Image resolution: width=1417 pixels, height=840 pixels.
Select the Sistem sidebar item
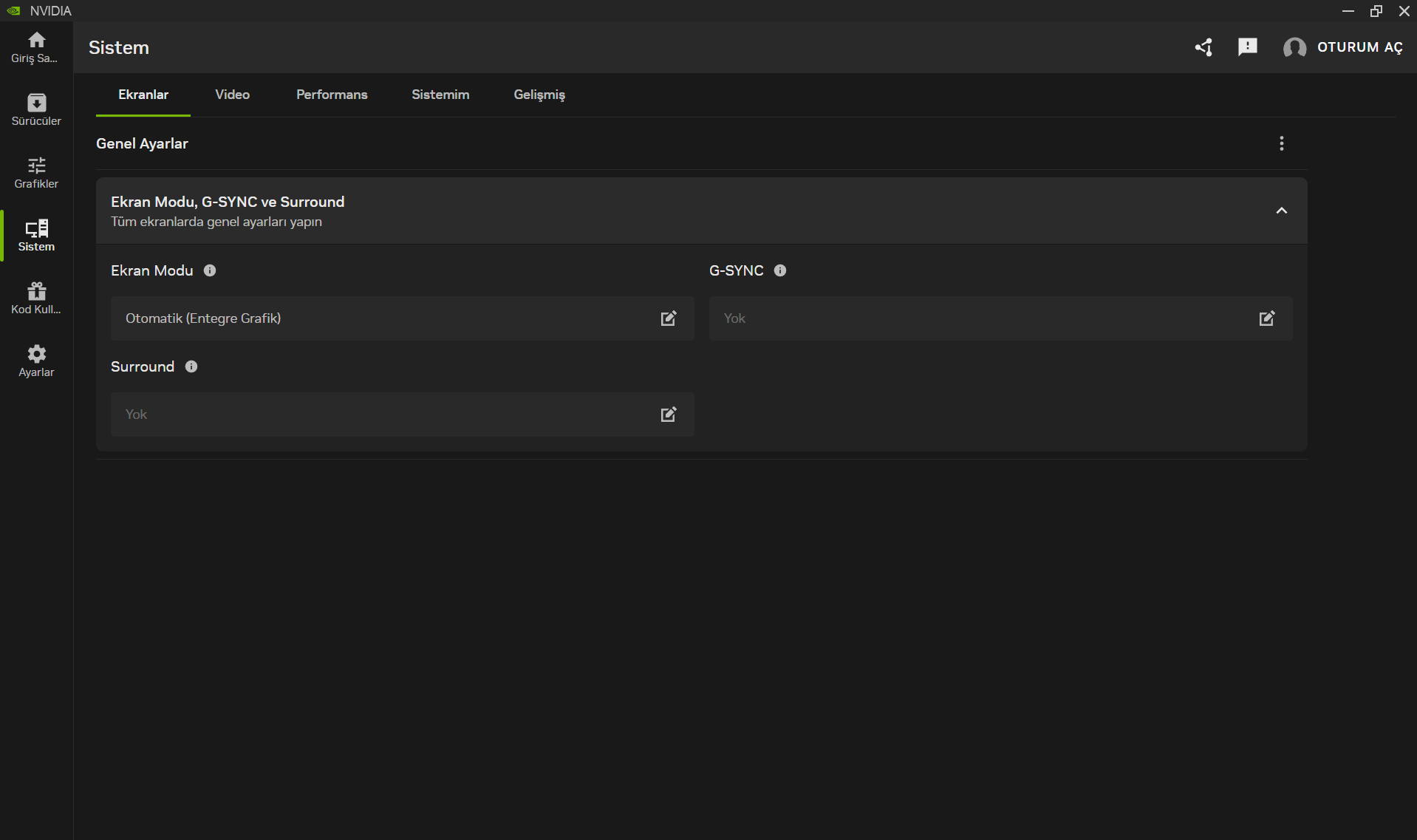pos(36,236)
